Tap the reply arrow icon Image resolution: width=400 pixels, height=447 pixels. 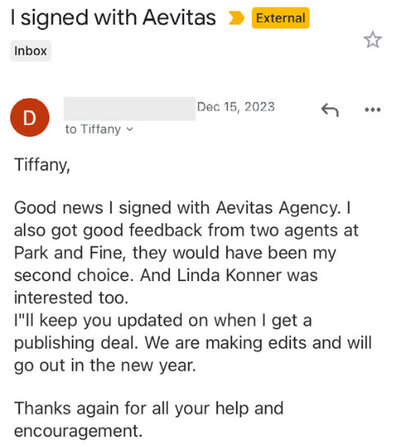330,110
